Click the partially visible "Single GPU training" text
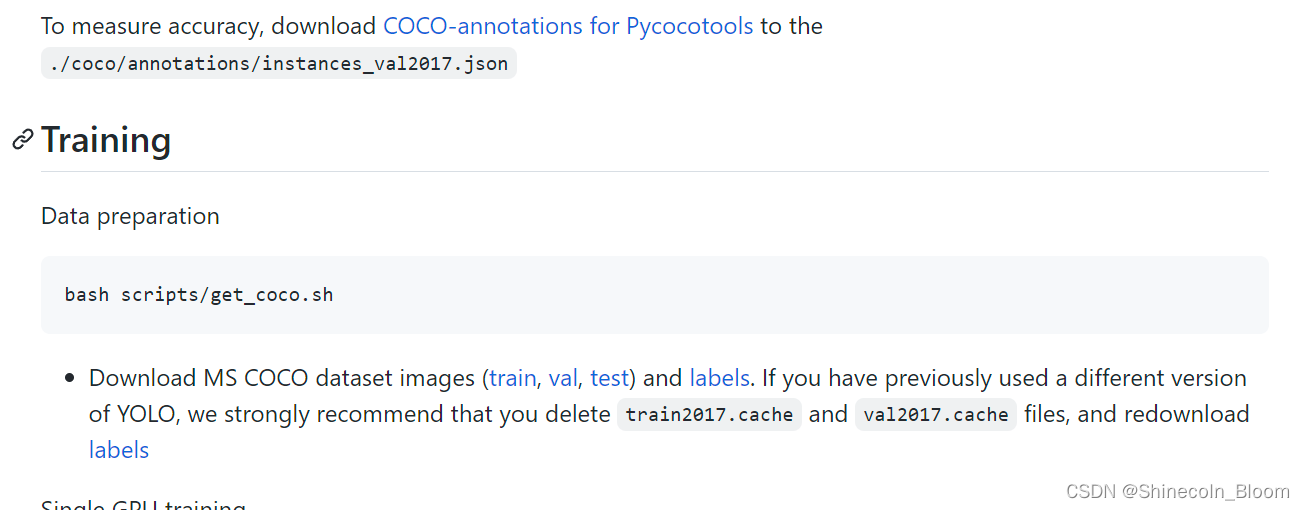 [x=143, y=503]
